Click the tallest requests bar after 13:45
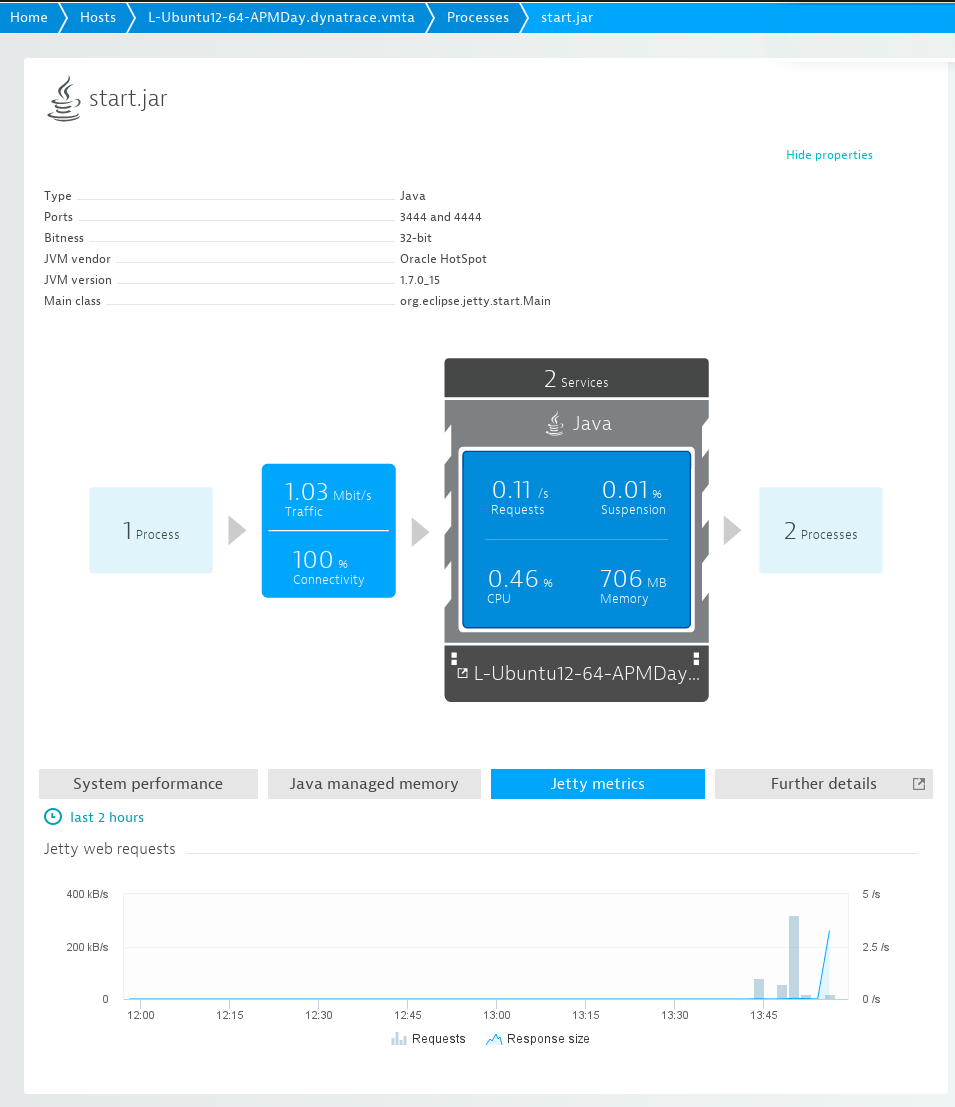The height and width of the screenshot is (1107, 955). (x=794, y=957)
